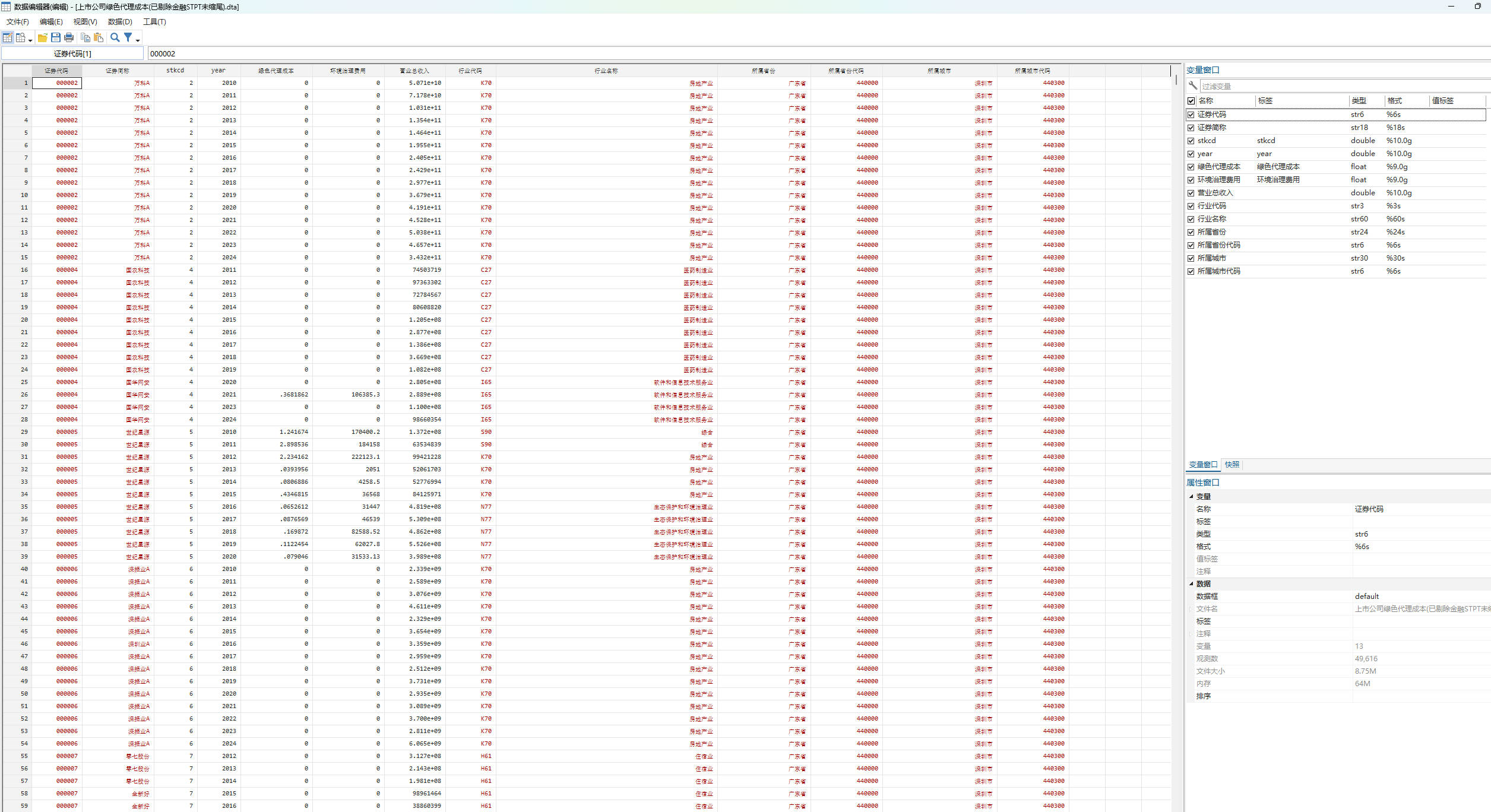Screen dimensions: 1491x812
Task: Switch to data edit mode icon
Action: (7, 37)
